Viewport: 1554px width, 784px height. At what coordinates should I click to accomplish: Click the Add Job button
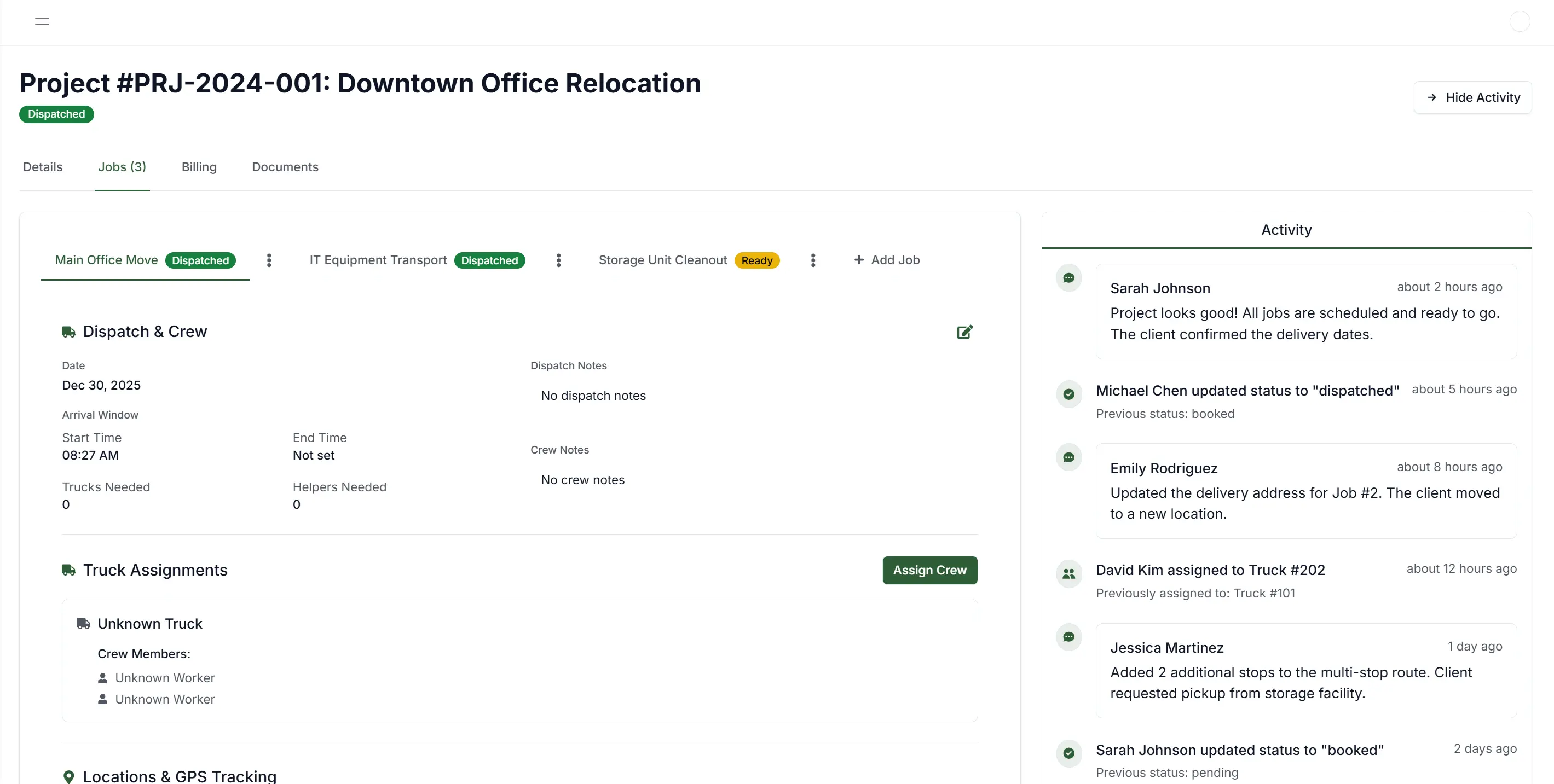tap(886, 260)
